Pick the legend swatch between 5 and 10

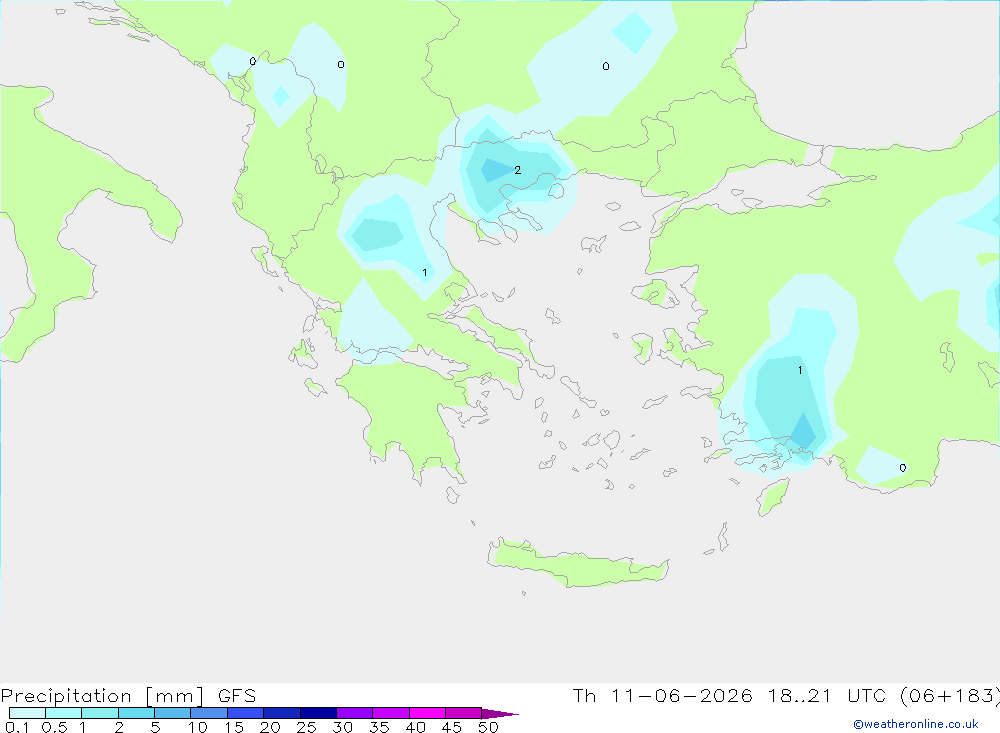coord(173,713)
